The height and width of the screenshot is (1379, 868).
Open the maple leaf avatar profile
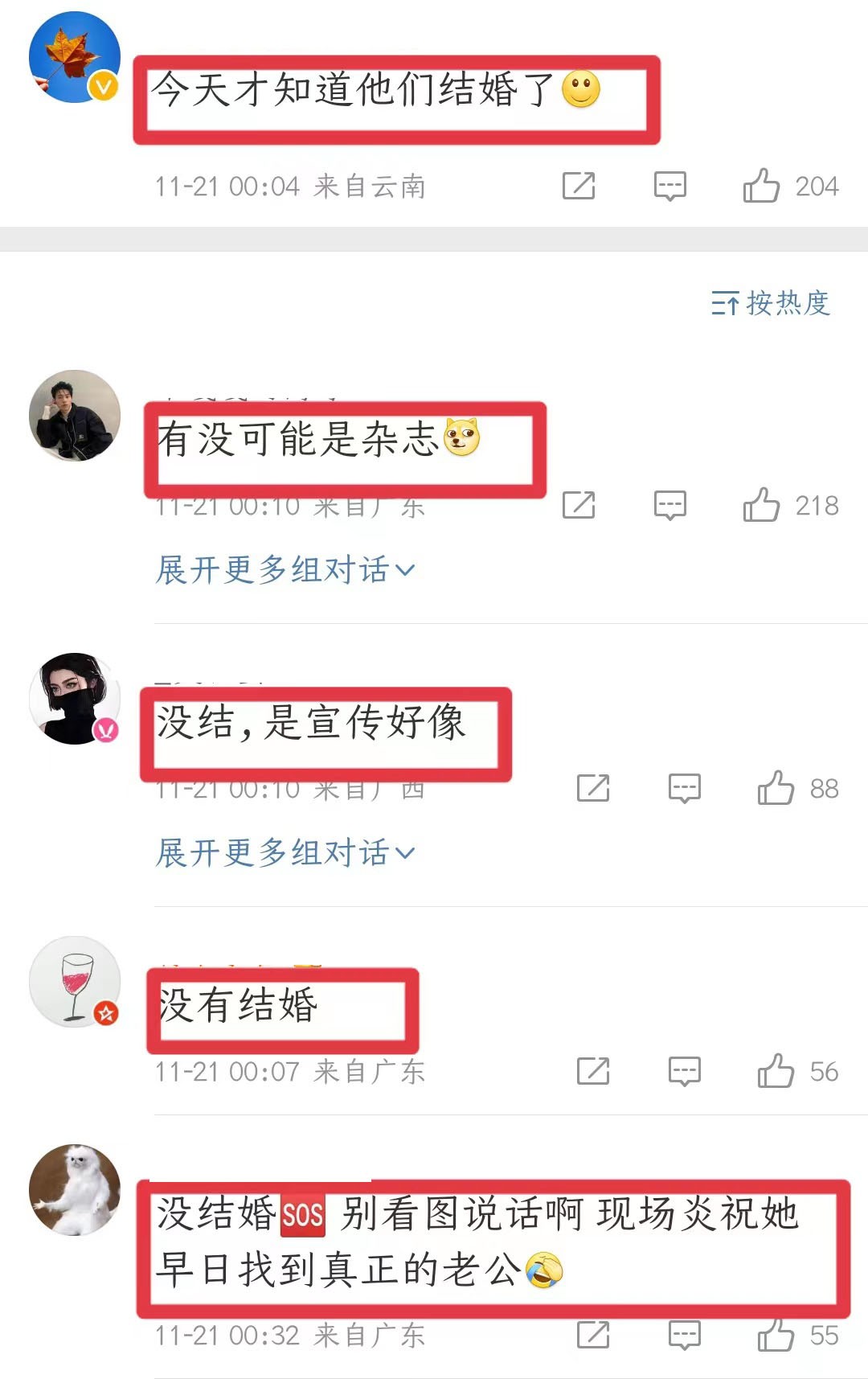75,57
